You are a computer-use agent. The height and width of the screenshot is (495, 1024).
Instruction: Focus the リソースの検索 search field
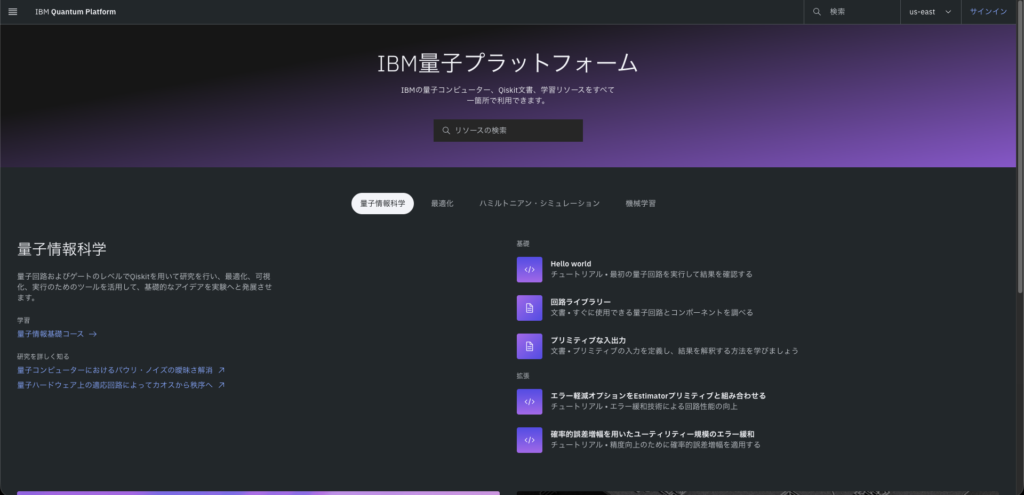pos(515,131)
